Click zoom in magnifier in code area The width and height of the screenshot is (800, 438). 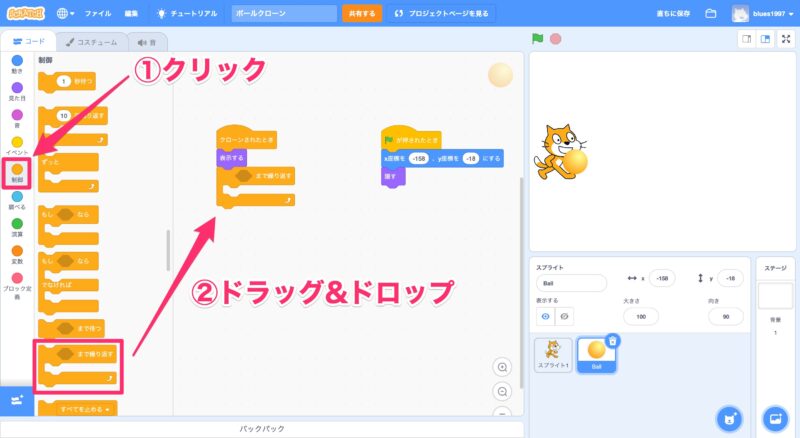click(x=502, y=367)
